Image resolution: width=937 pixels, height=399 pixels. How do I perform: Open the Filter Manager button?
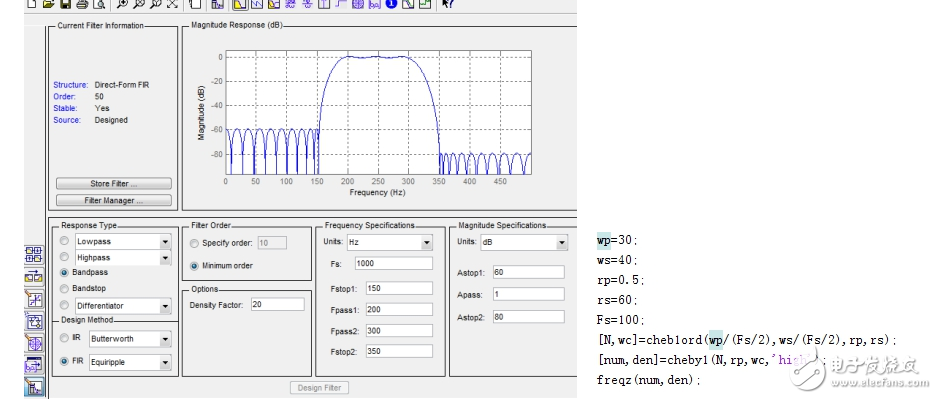(x=114, y=200)
